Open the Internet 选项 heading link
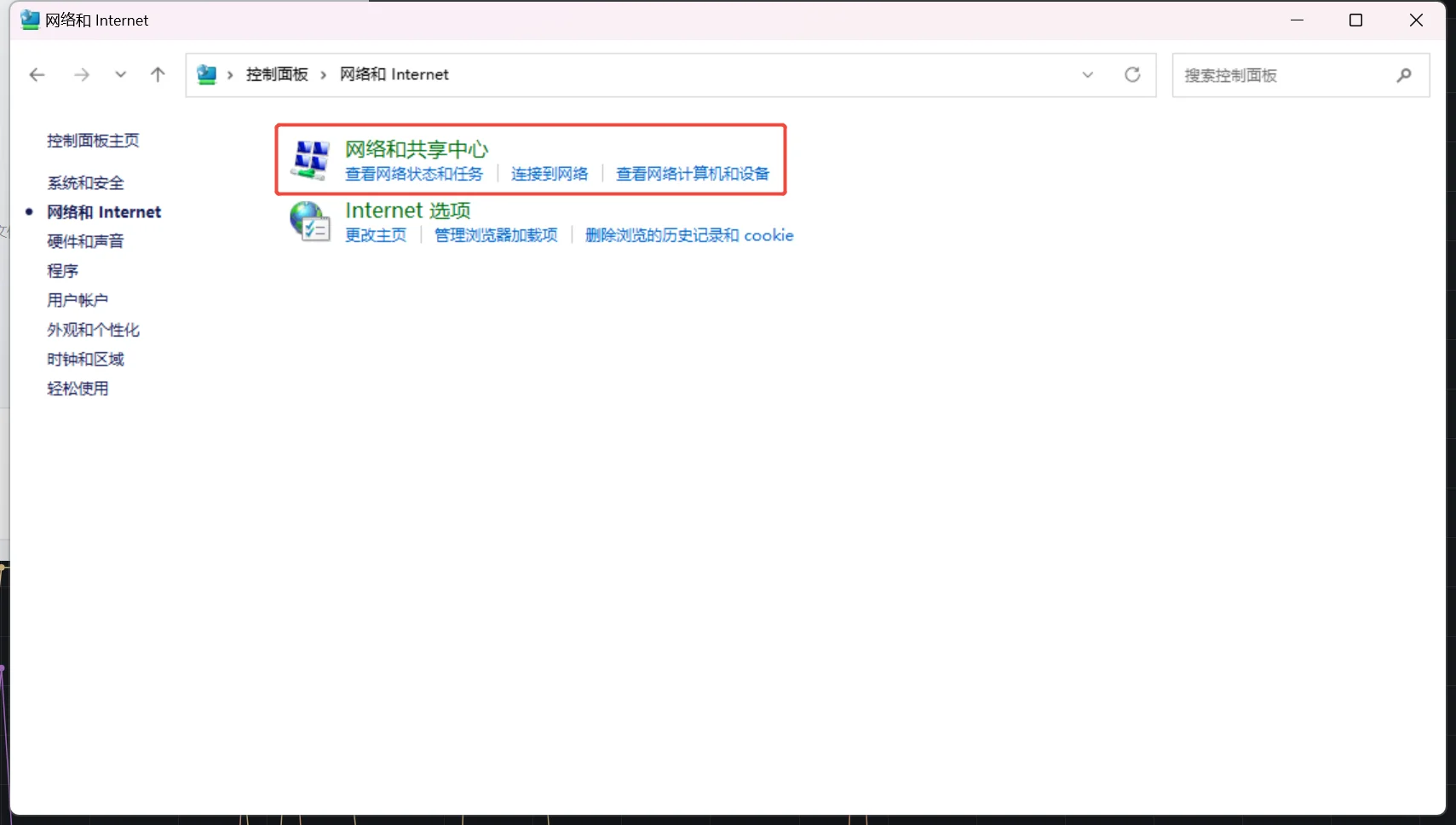 coord(408,211)
